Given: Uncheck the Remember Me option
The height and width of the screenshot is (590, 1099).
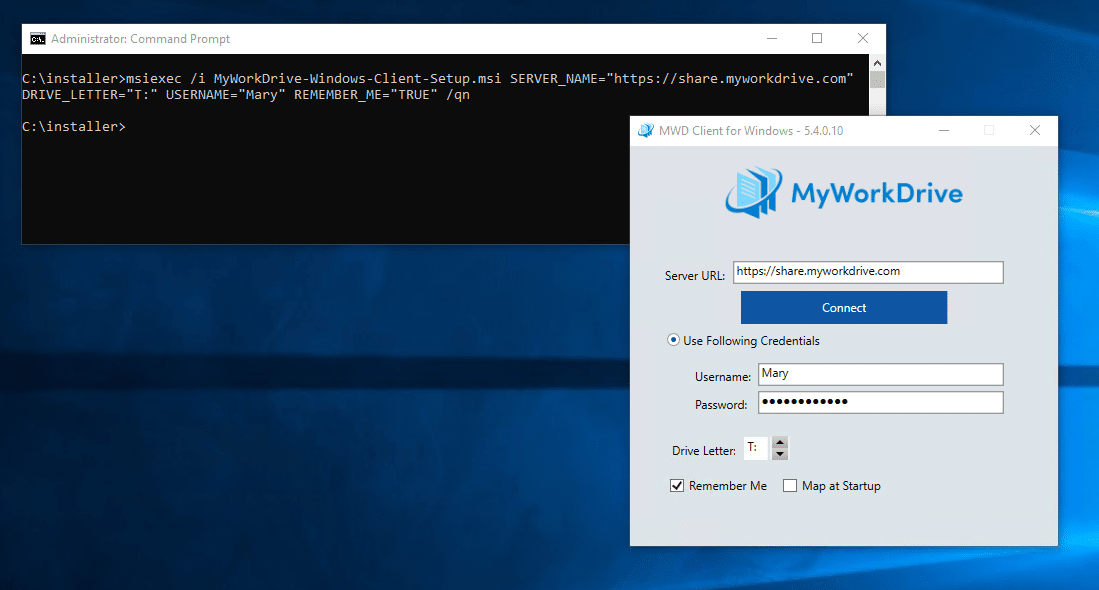Looking at the screenshot, I should (x=676, y=485).
